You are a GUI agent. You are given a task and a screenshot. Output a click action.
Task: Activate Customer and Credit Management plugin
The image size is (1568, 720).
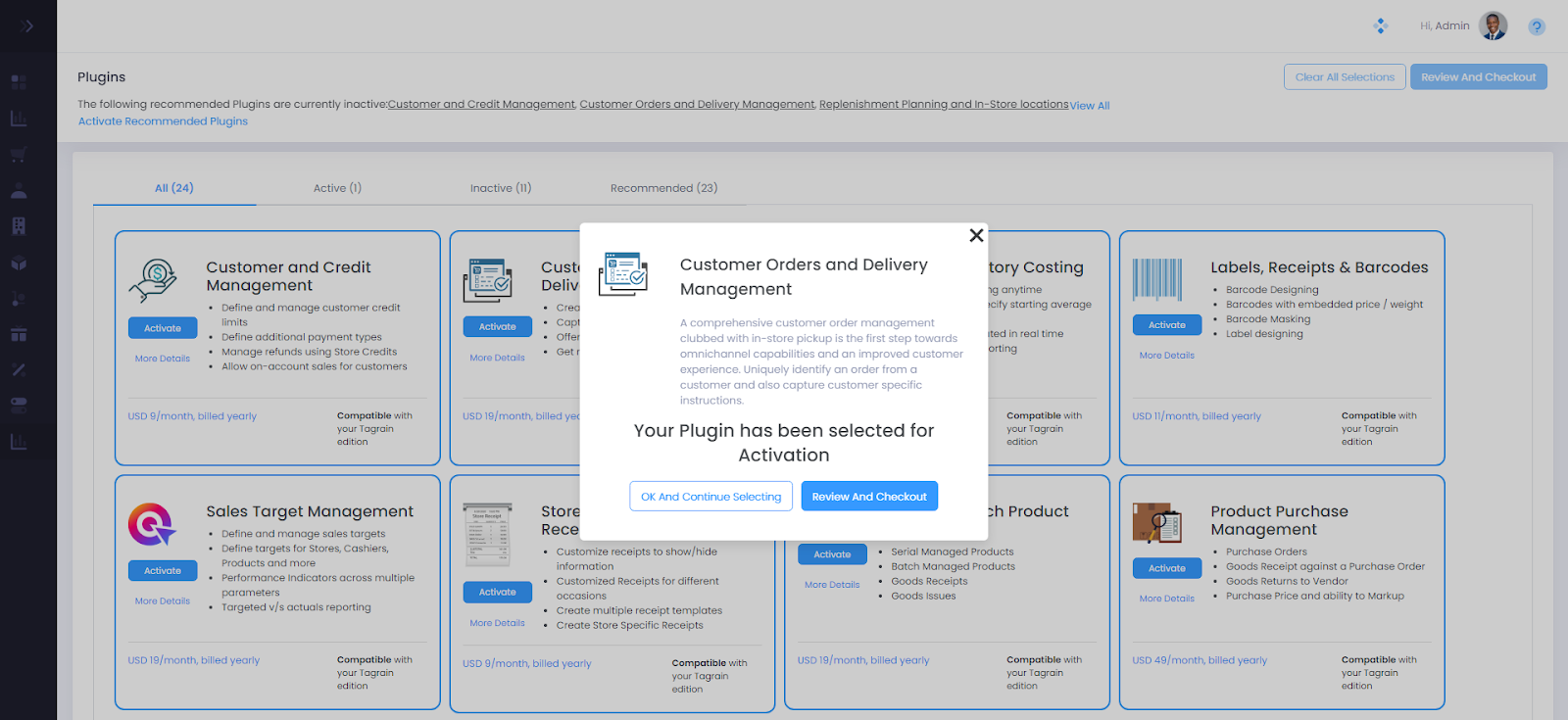tap(163, 328)
